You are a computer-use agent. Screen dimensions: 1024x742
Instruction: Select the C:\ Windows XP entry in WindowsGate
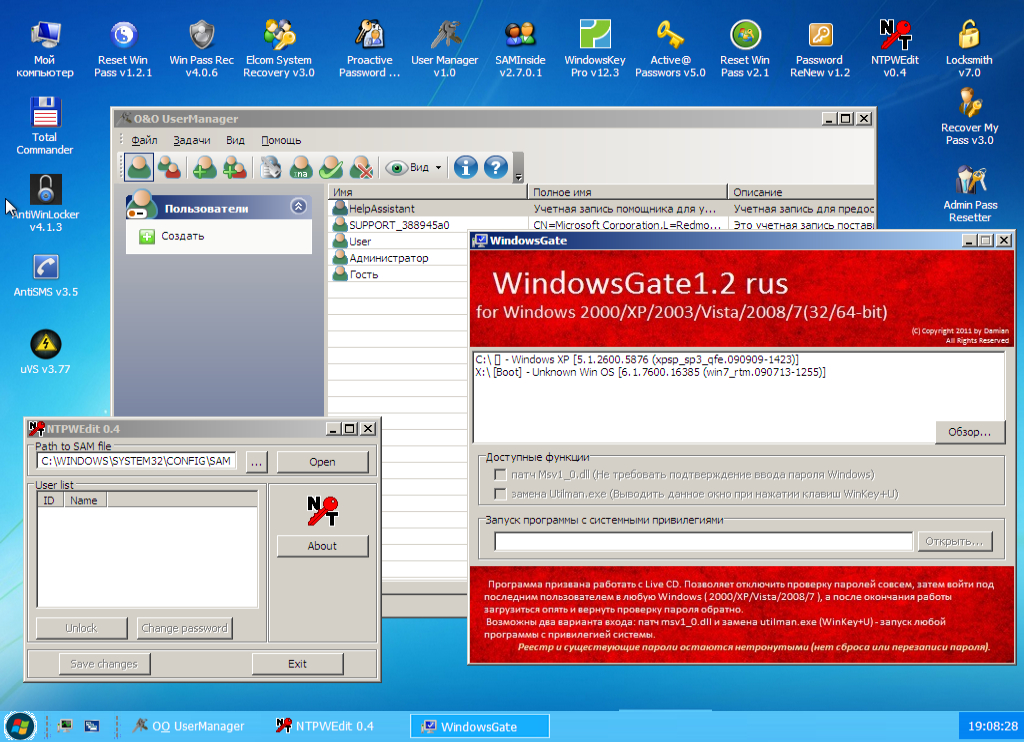pyautogui.click(x=637, y=359)
